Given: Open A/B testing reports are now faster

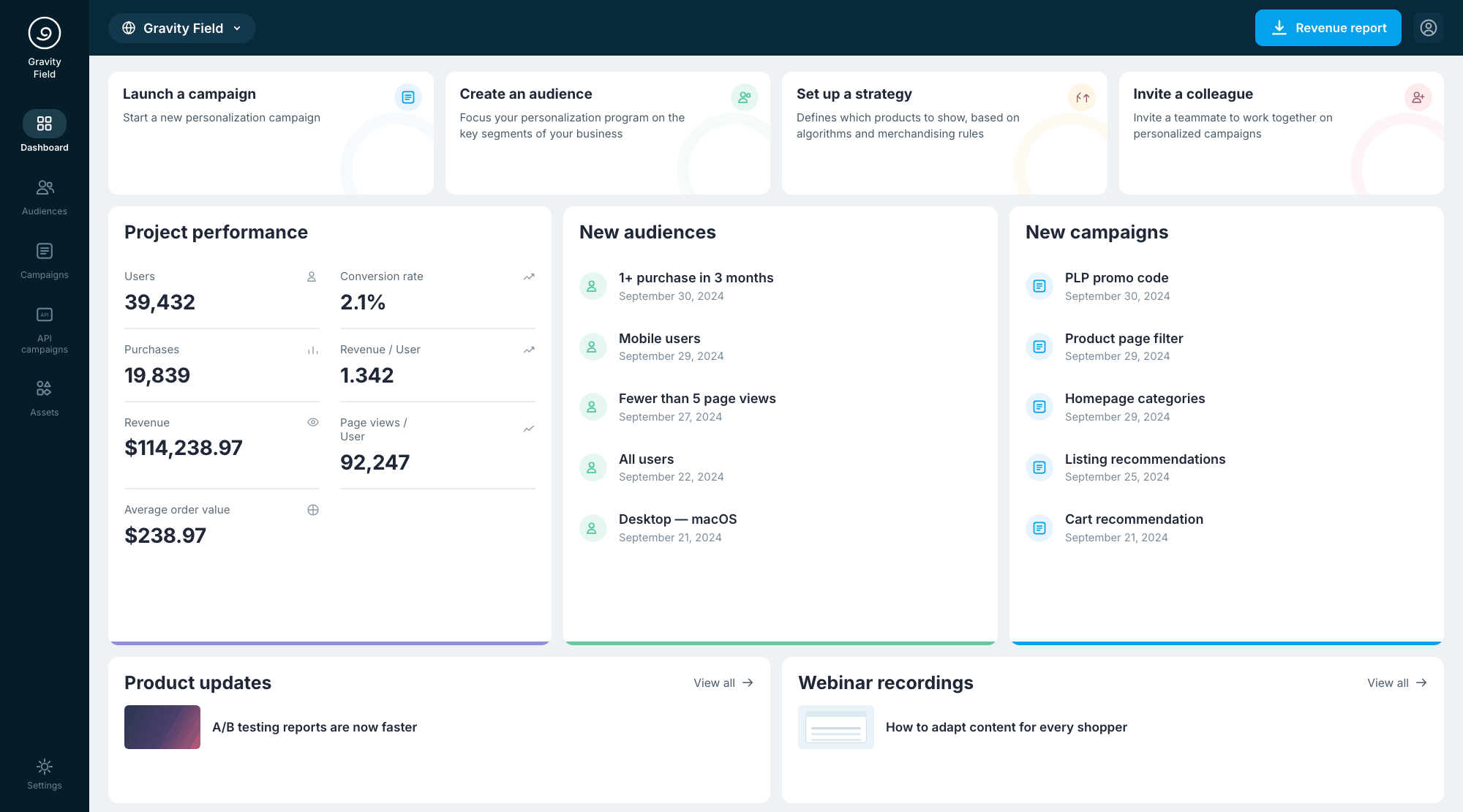Looking at the screenshot, I should coord(315,727).
